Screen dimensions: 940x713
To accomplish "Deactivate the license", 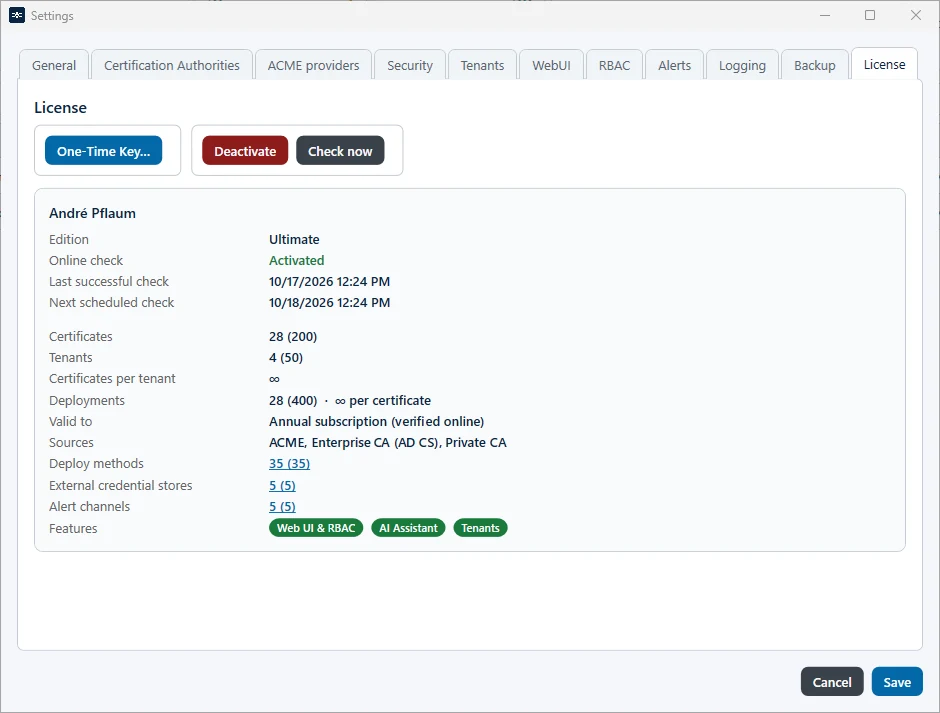I will [245, 151].
